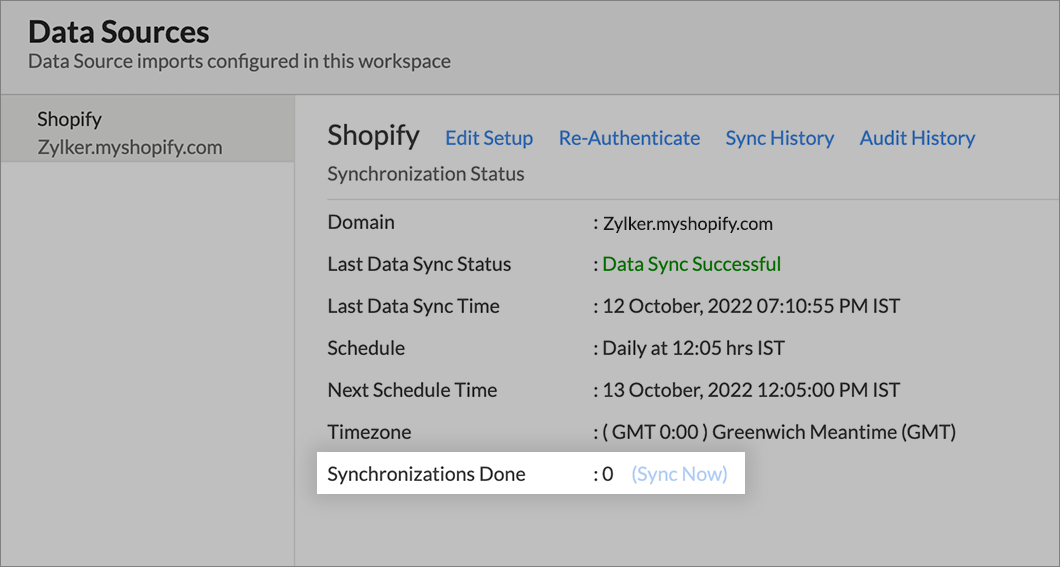The width and height of the screenshot is (1060, 567).
Task: Click the Schedule label
Action: click(x=366, y=348)
